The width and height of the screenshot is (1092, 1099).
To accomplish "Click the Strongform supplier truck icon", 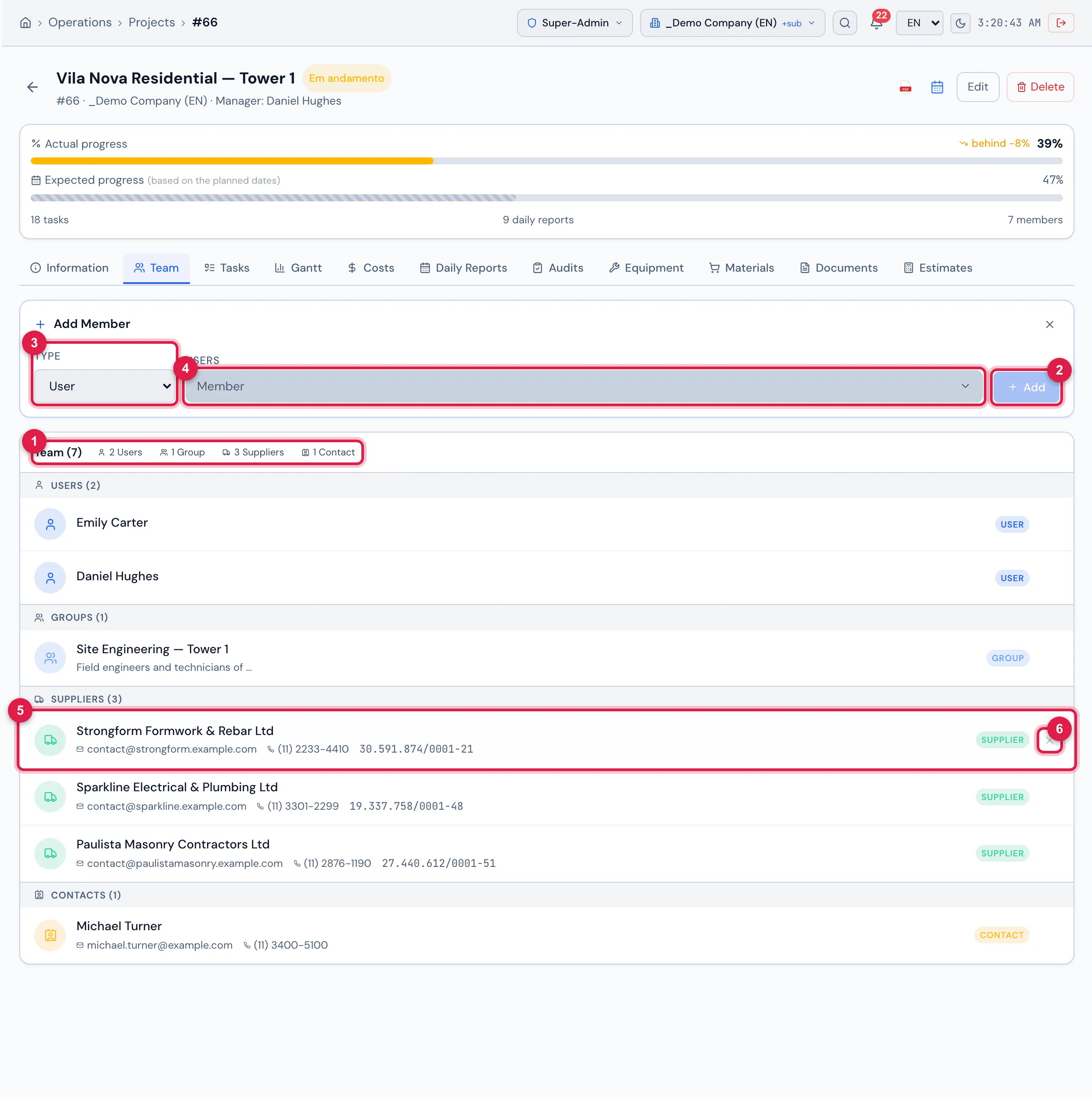I will coord(50,740).
